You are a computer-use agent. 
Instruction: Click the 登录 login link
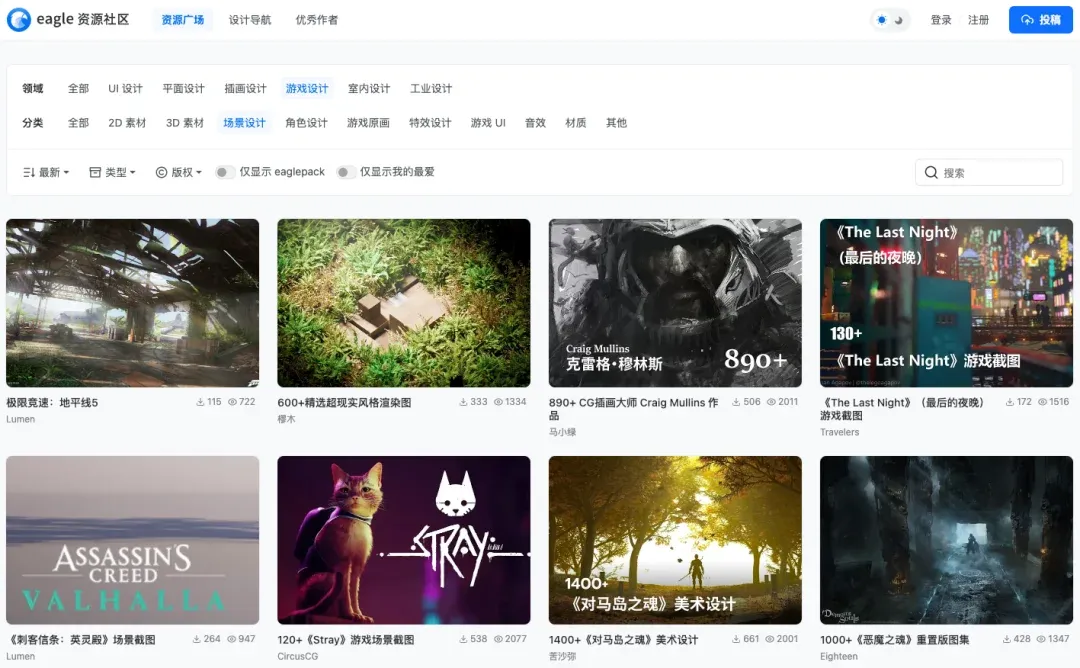(x=941, y=20)
